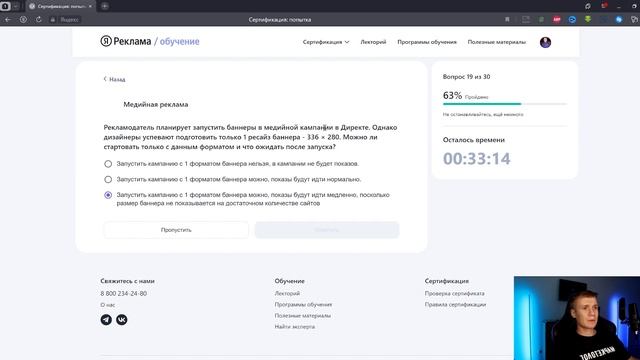
Task: Open footer Программы обучения link
Action: 303,304
